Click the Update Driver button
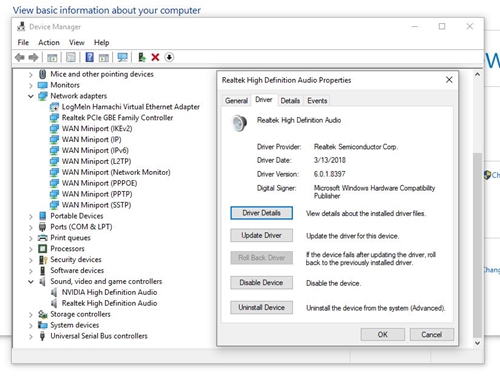This screenshot has width=500, height=377. (x=261, y=235)
